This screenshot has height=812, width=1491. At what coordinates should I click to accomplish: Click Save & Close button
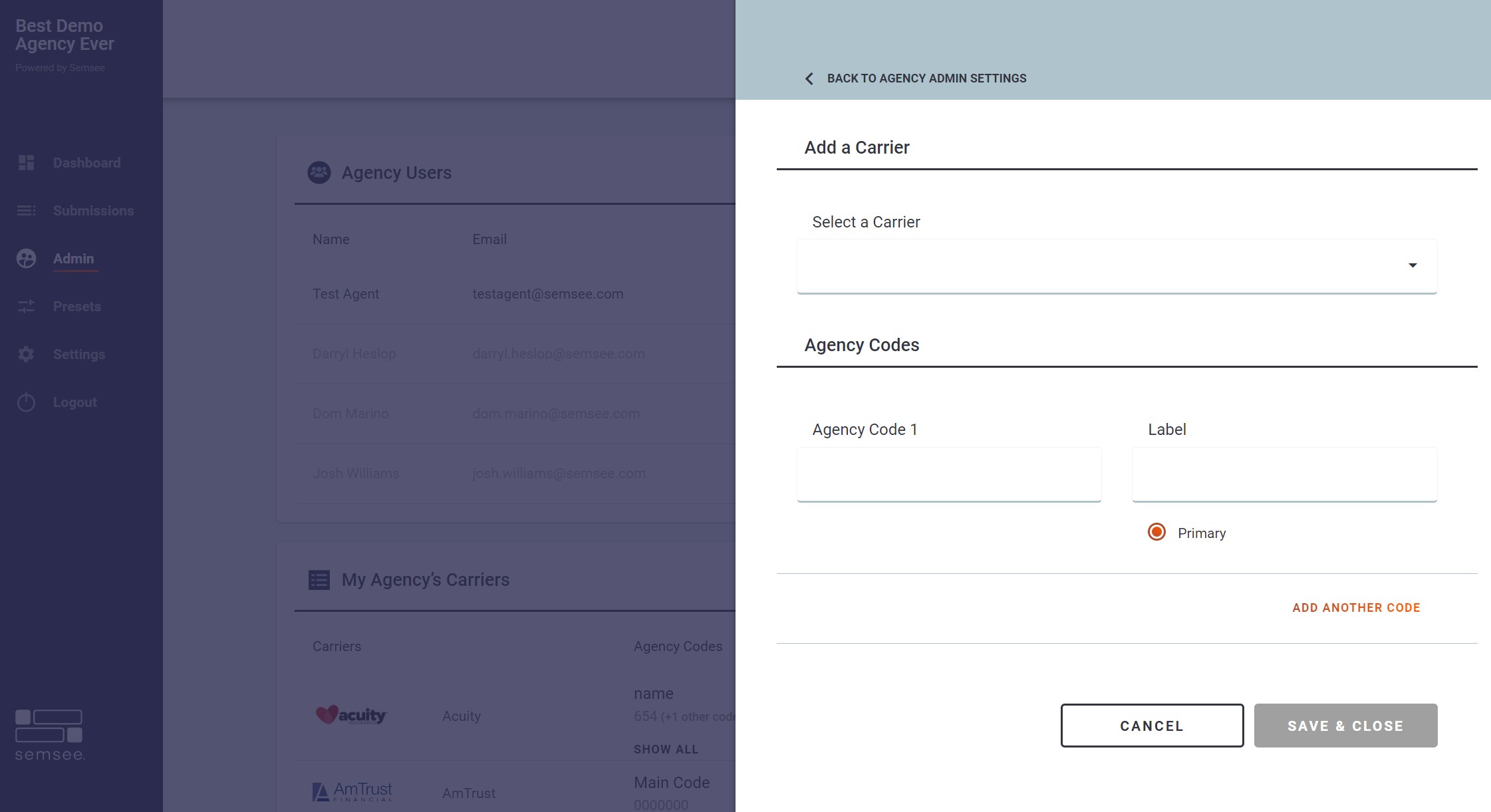(x=1345, y=726)
